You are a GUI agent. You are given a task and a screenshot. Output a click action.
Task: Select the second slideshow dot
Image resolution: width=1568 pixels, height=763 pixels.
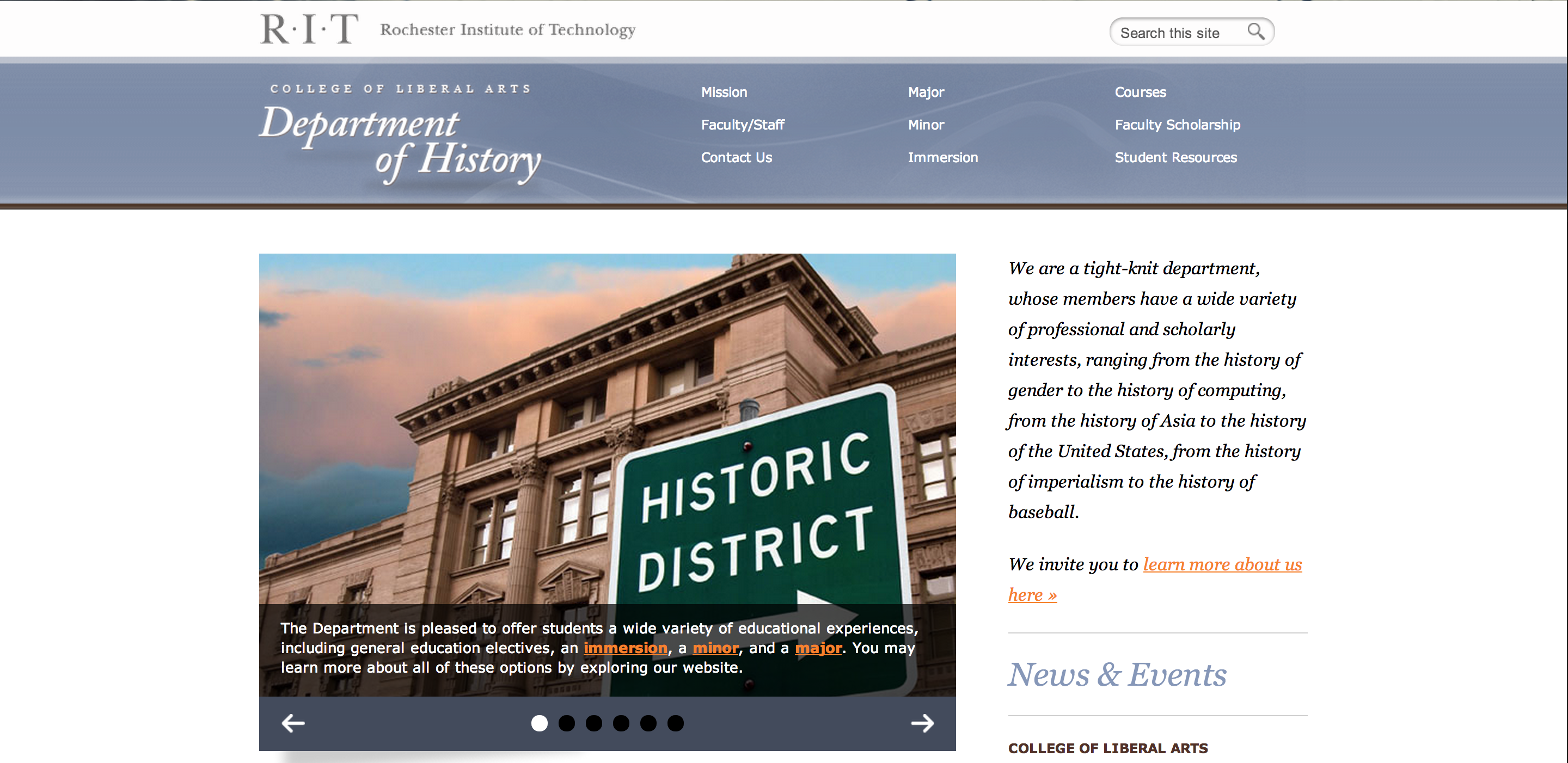click(567, 723)
